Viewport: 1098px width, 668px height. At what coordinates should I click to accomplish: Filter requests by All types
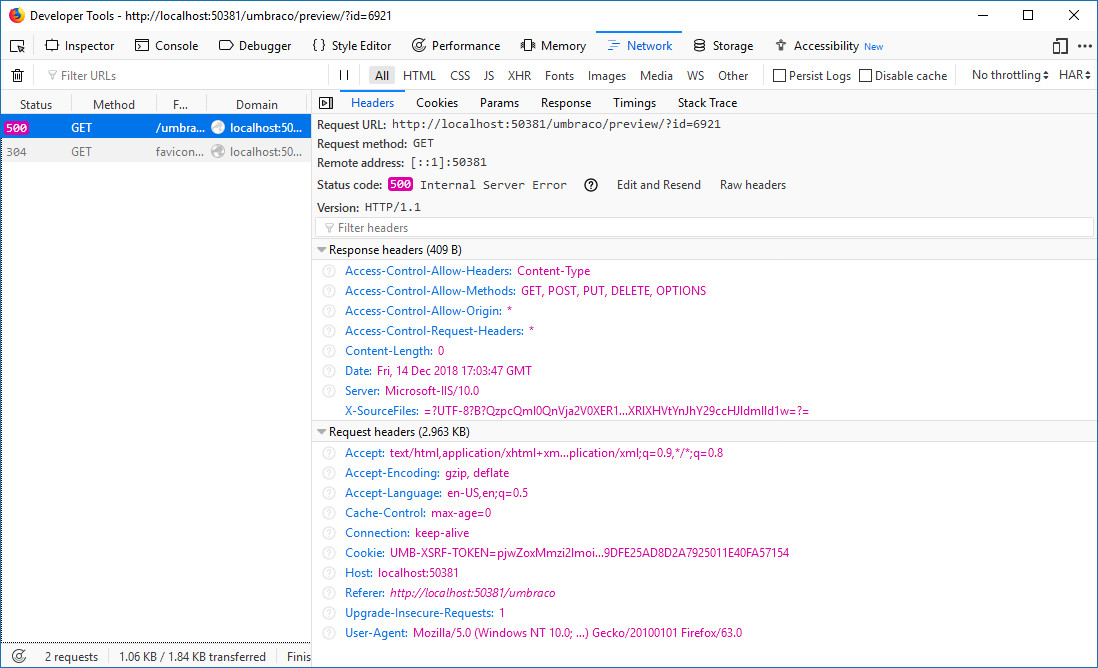[x=382, y=76]
